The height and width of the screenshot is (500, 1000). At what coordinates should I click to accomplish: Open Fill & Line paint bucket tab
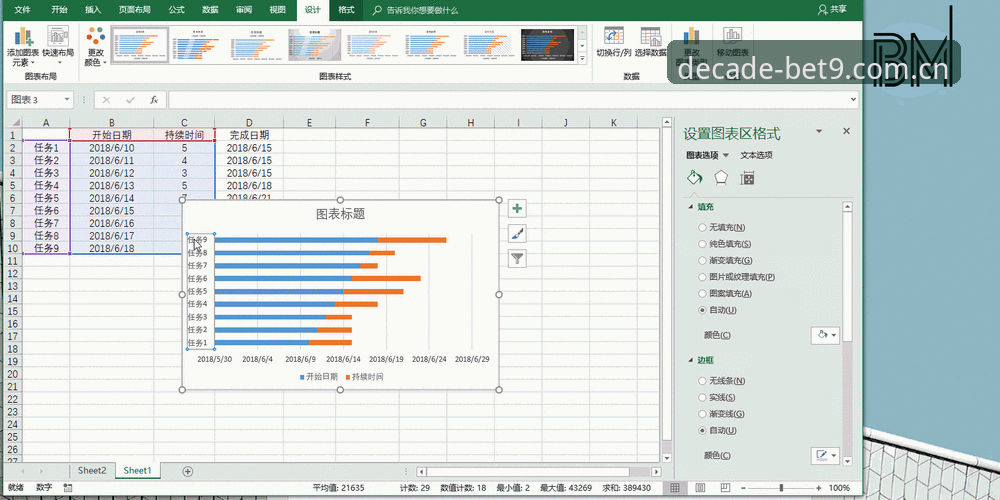(x=695, y=178)
